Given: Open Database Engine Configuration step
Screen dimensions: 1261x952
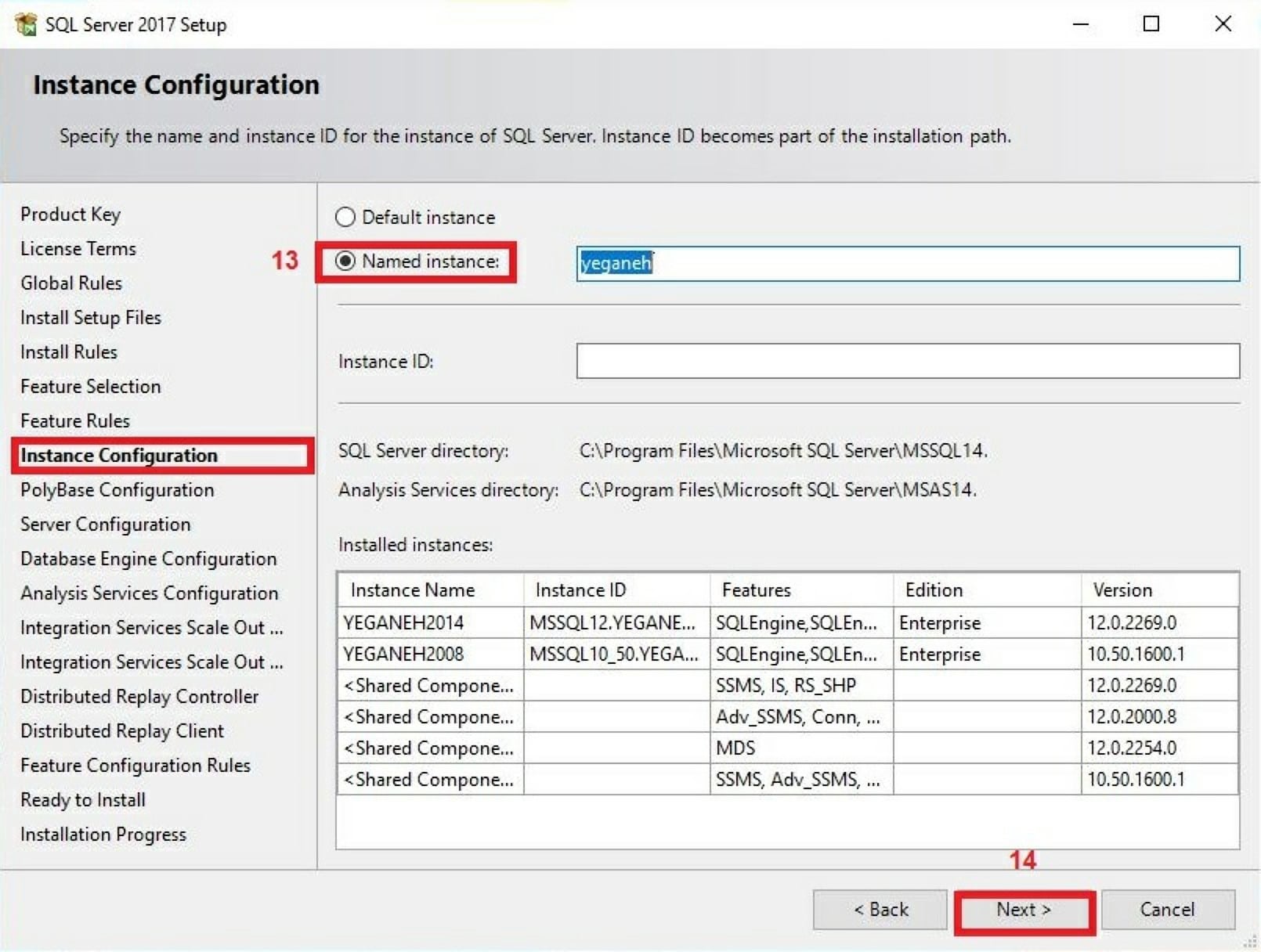Looking at the screenshot, I should tap(148, 558).
